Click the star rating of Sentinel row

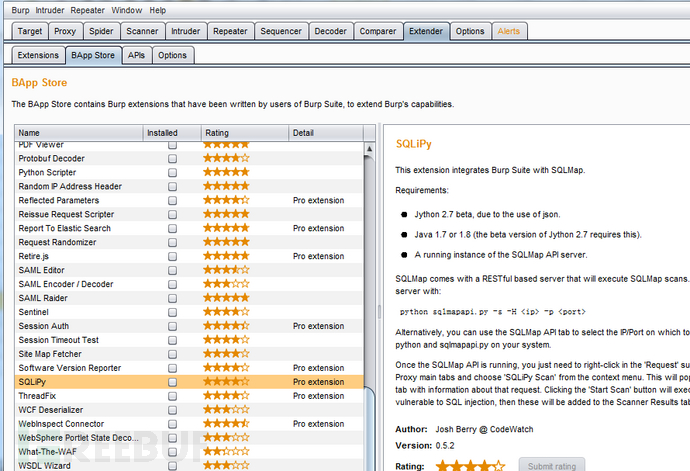click(226, 312)
